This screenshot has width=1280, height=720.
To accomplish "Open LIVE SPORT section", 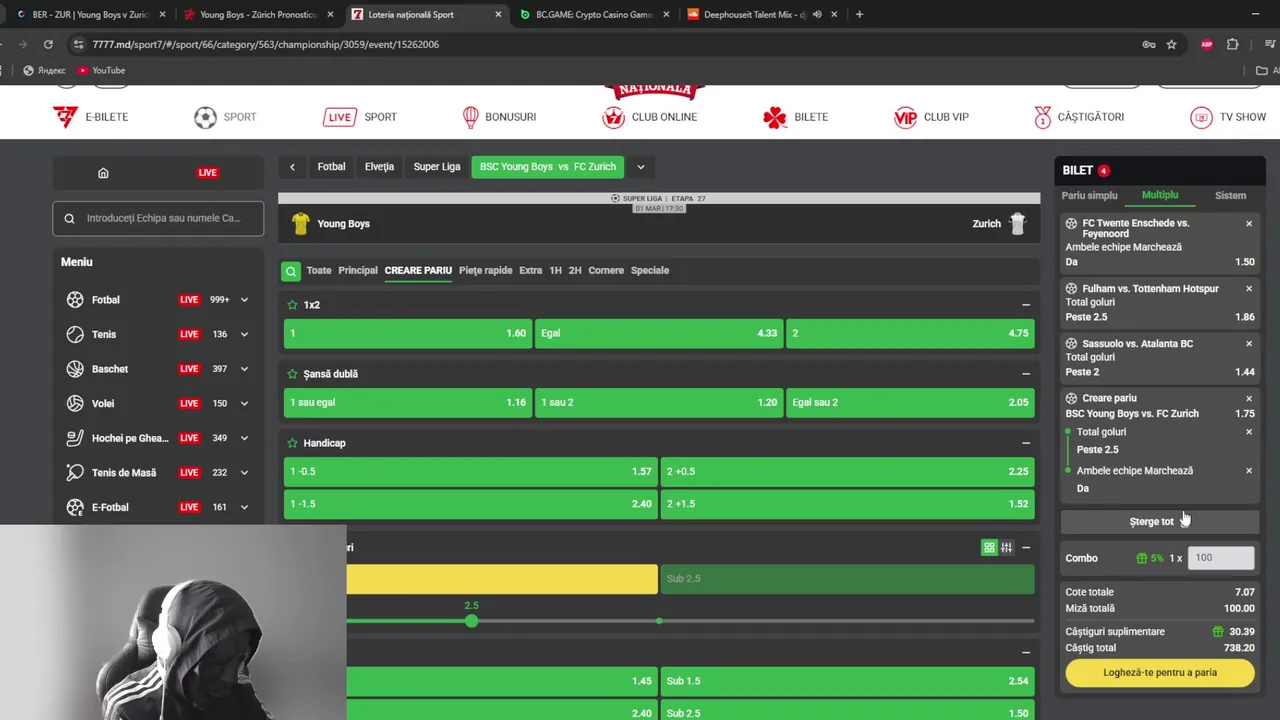I will [360, 117].
